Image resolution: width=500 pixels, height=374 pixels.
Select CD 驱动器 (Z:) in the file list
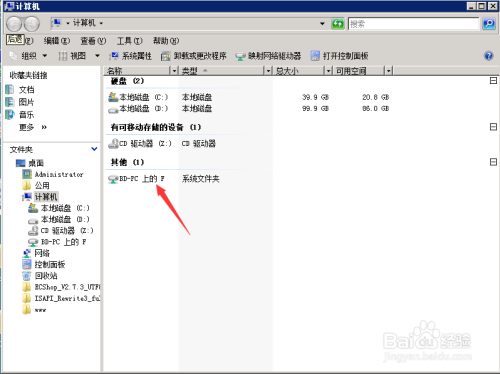140,143
